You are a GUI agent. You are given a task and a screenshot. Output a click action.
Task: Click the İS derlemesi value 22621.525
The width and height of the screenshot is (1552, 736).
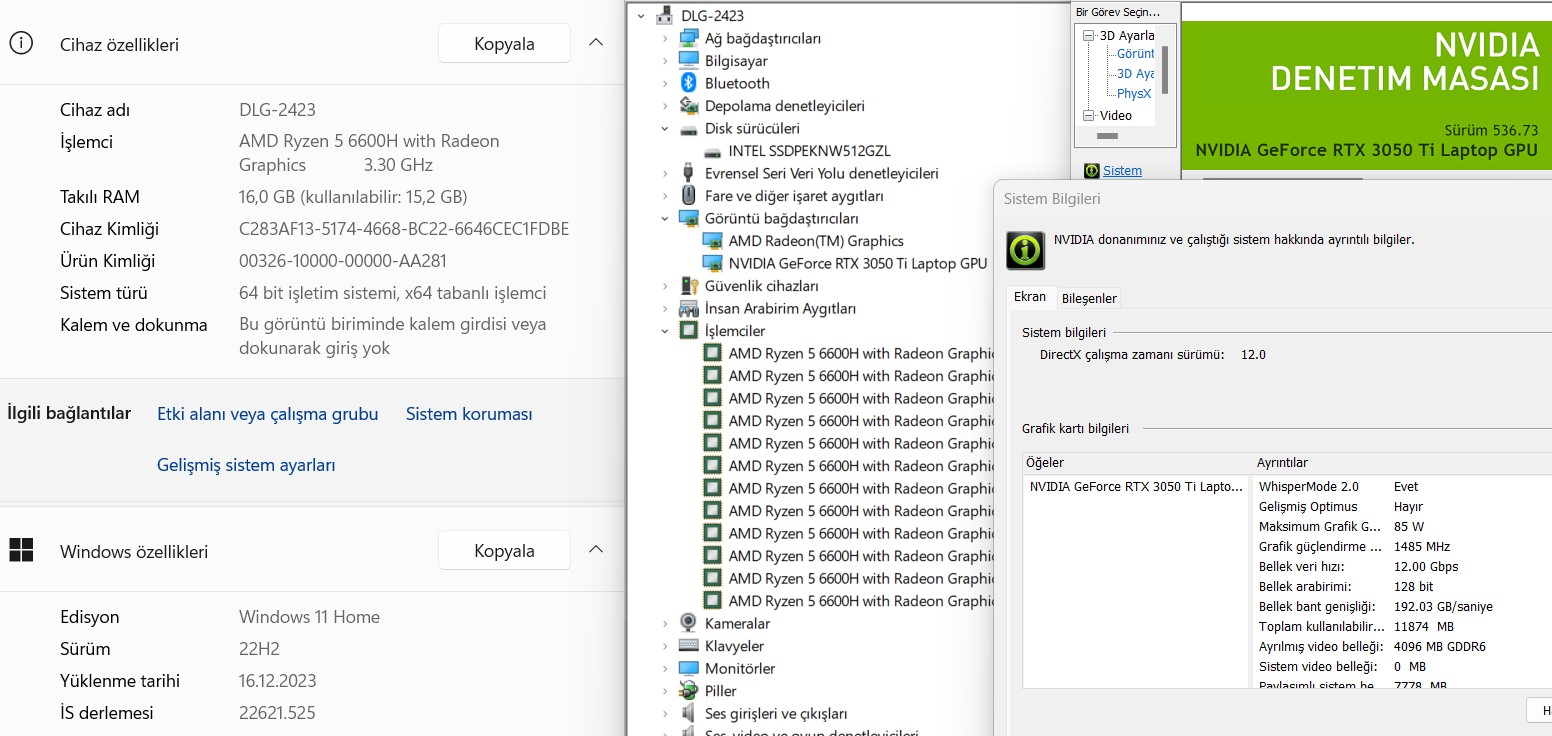click(x=278, y=713)
